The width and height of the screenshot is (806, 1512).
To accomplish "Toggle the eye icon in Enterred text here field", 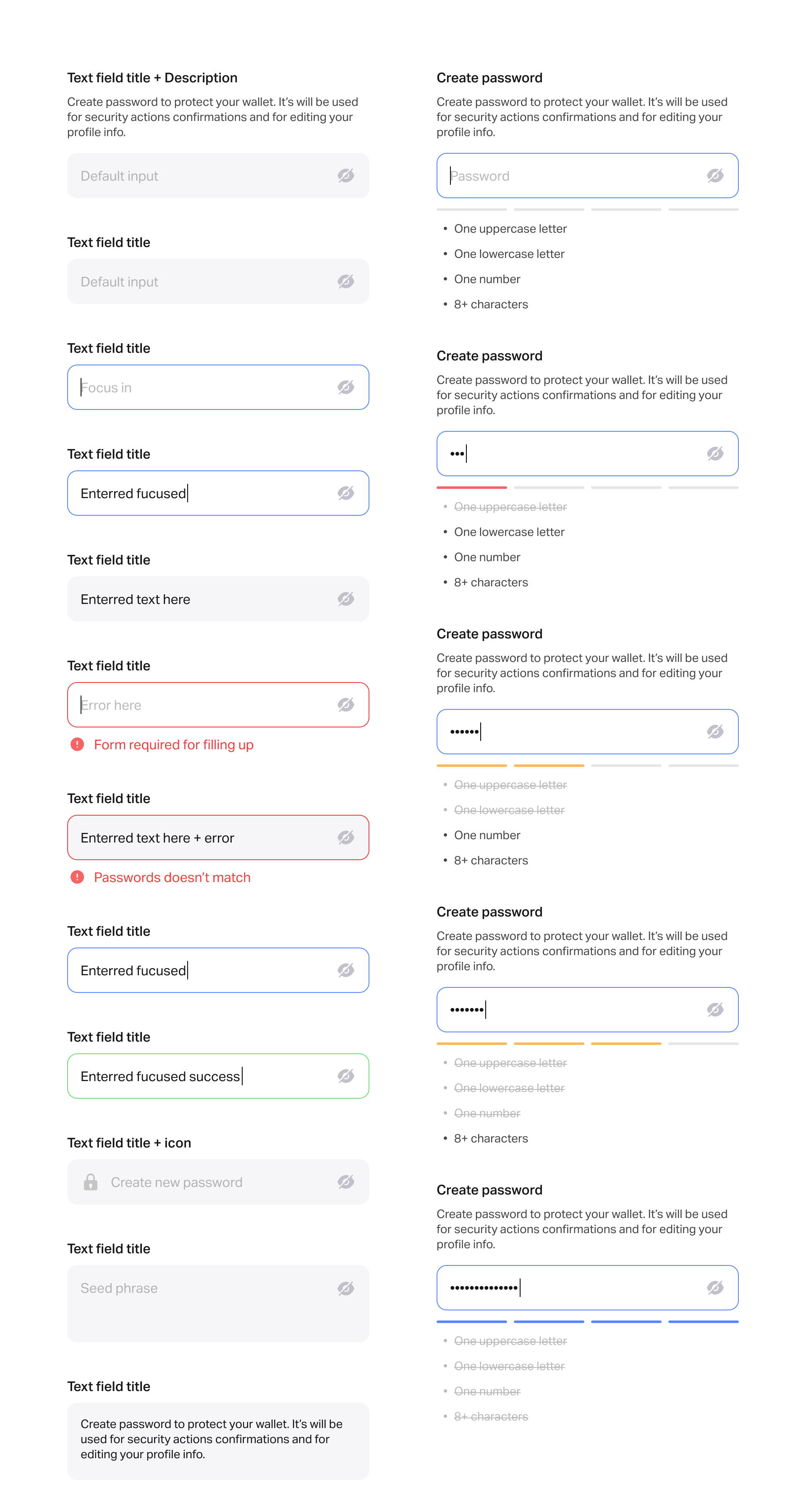I will coord(345,598).
